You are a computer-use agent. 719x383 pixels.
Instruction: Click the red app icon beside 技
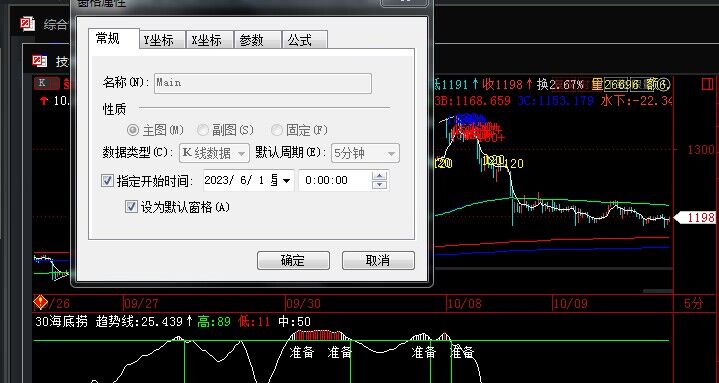[40, 61]
